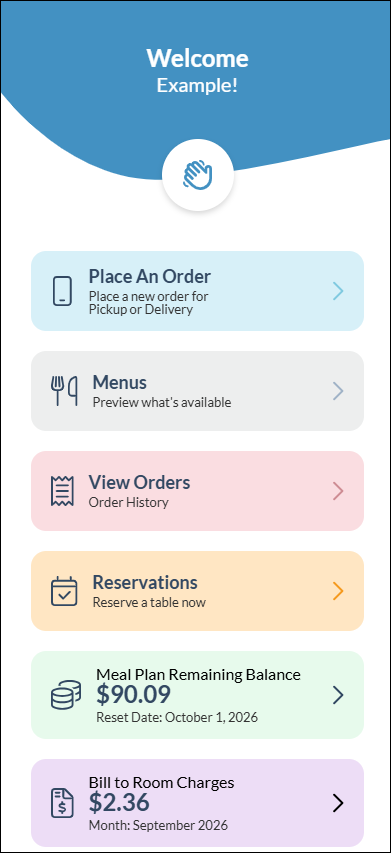
Task: Click the calendar check Reservations icon
Action: pyautogui.click(x=64, y=591)
